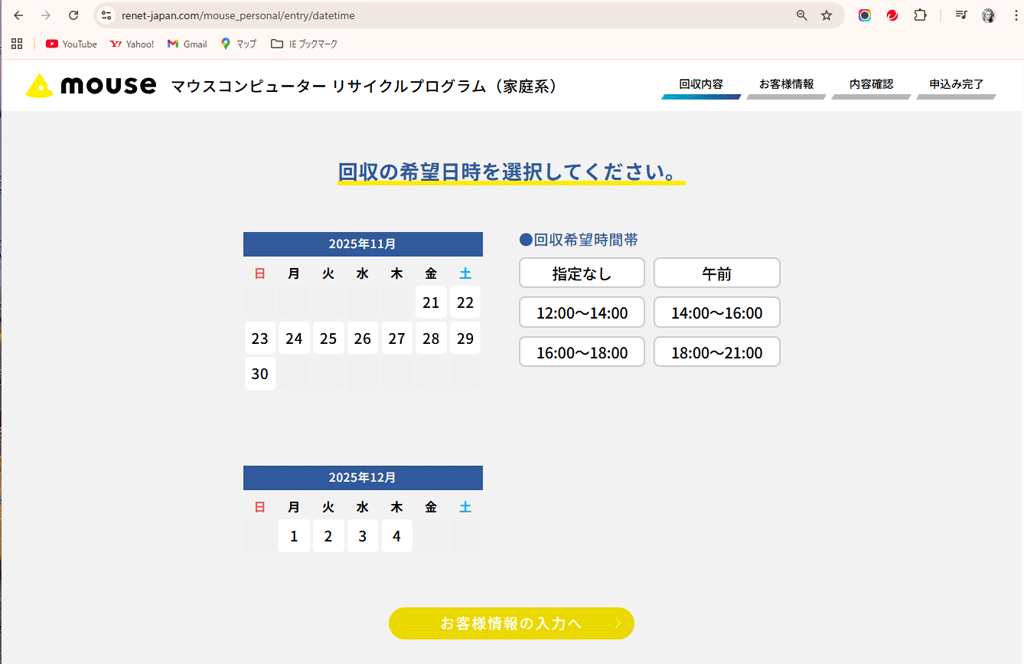Click the 回収内容 step tab

point(700,85)
